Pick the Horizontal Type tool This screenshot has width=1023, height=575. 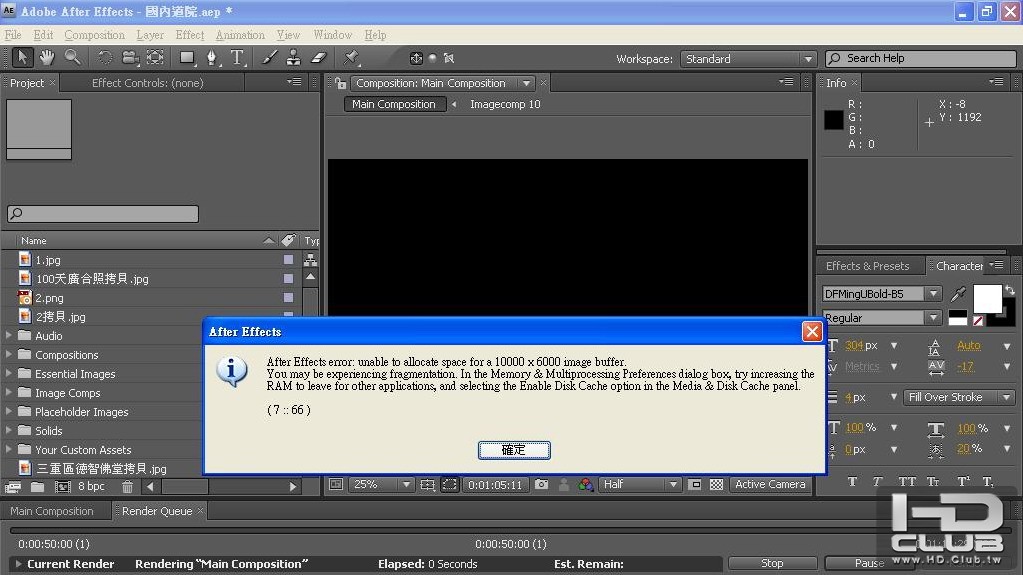237,58
